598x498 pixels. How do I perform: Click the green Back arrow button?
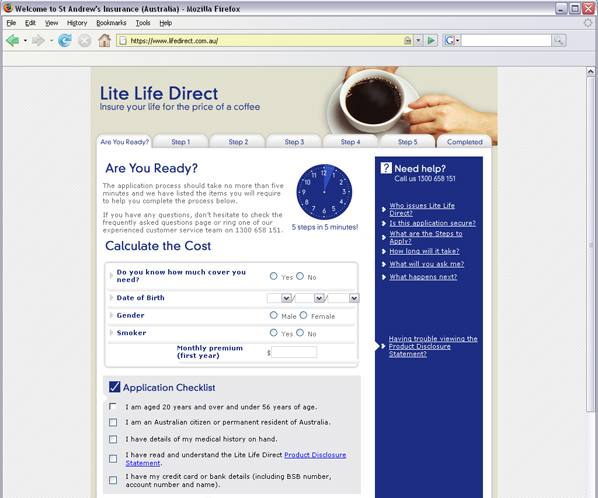click(13, 40)
